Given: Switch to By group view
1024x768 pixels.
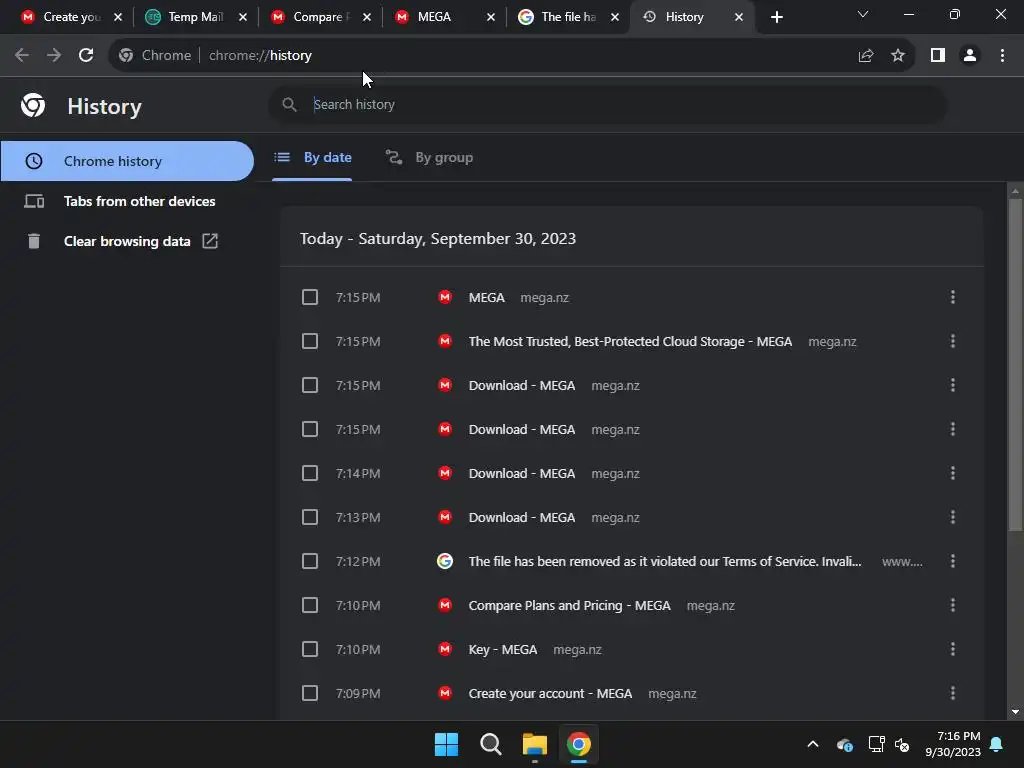Looking at the screenshot, I should pos(430,157).
